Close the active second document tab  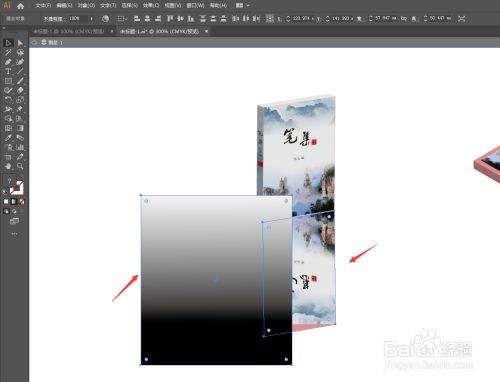(207, 31)
